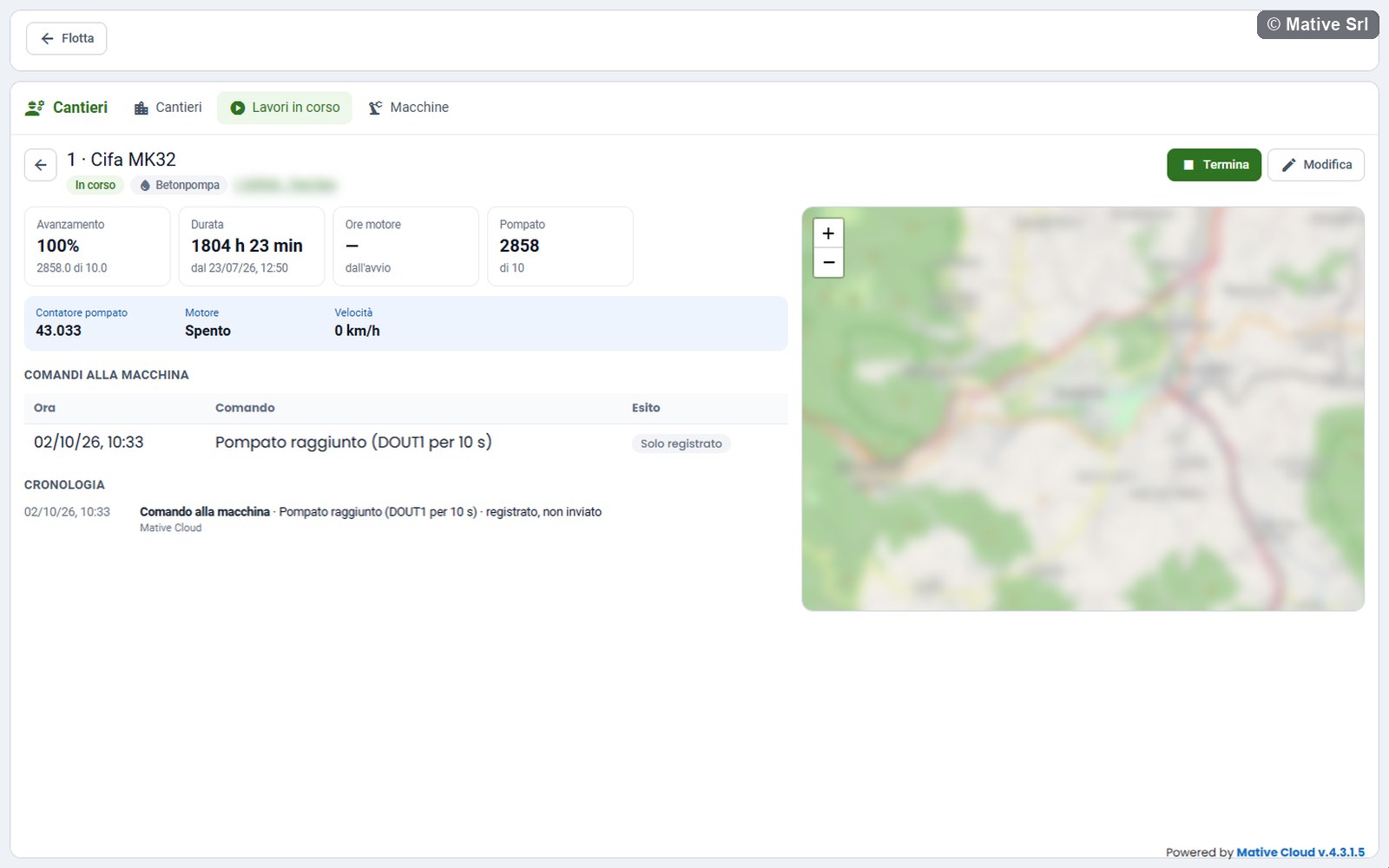Switch to Lavori in corso tab
Screen dimensions: 1389x868
tap(285, 108)
